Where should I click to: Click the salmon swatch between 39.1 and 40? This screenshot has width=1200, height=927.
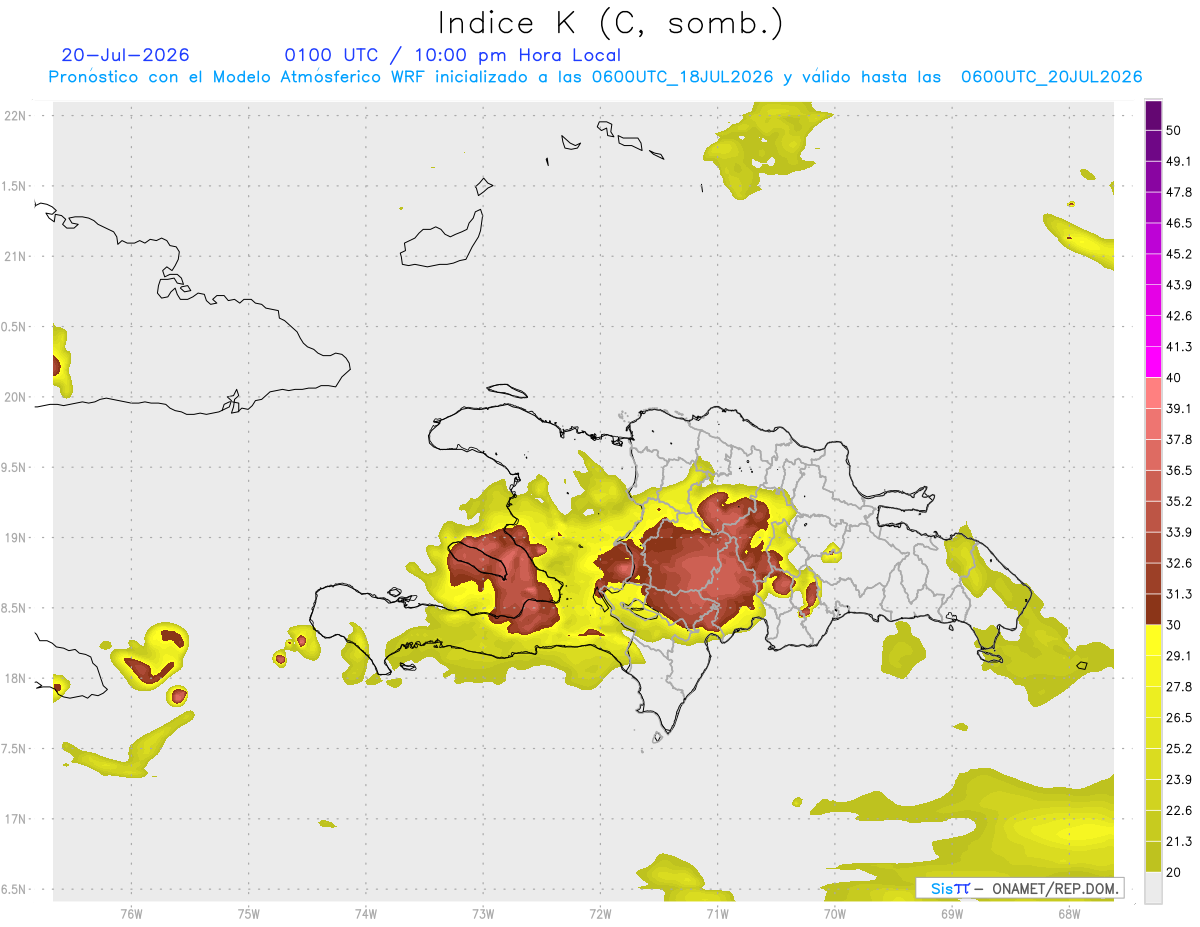point(1153,393)
